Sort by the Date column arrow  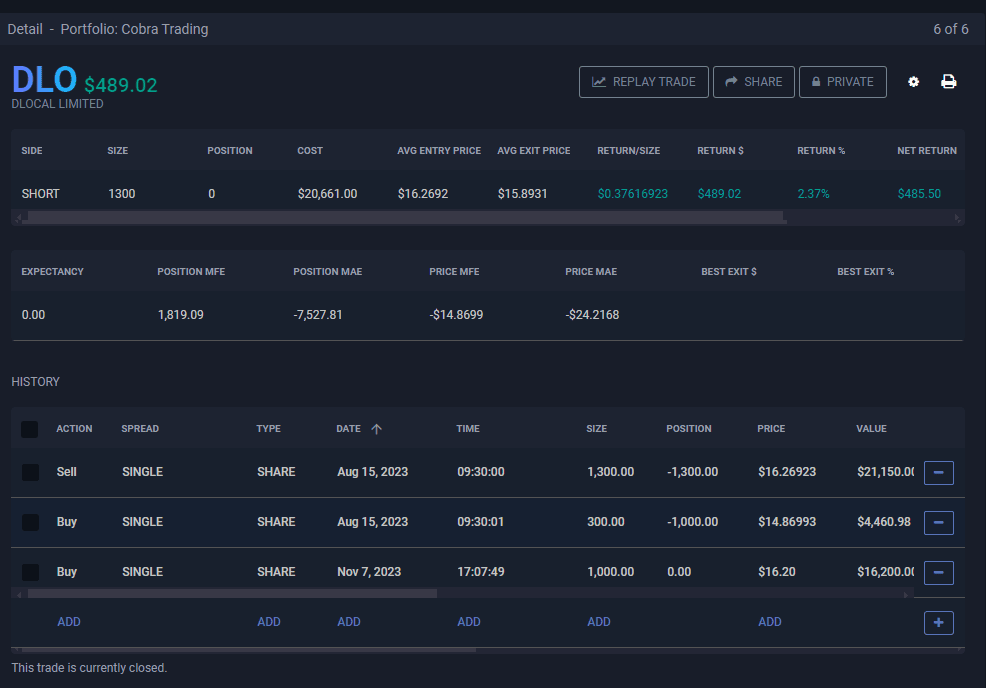pyautogui.click(x=376, y=429)
